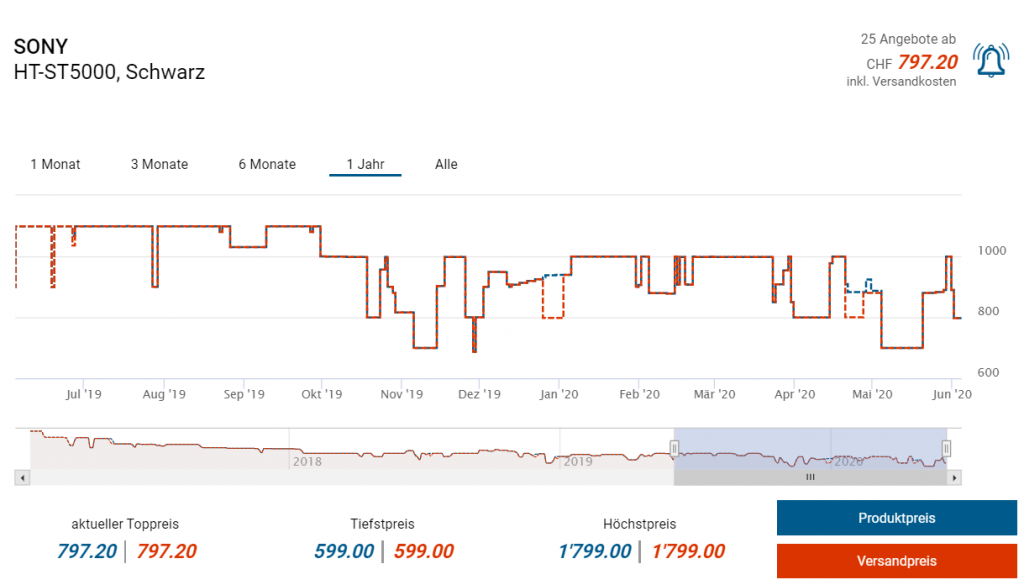This screenshot has width=1024, height=585.
Task: Show the 6 Monate price history
Action: pyautogui.click(x=267, y=164)
